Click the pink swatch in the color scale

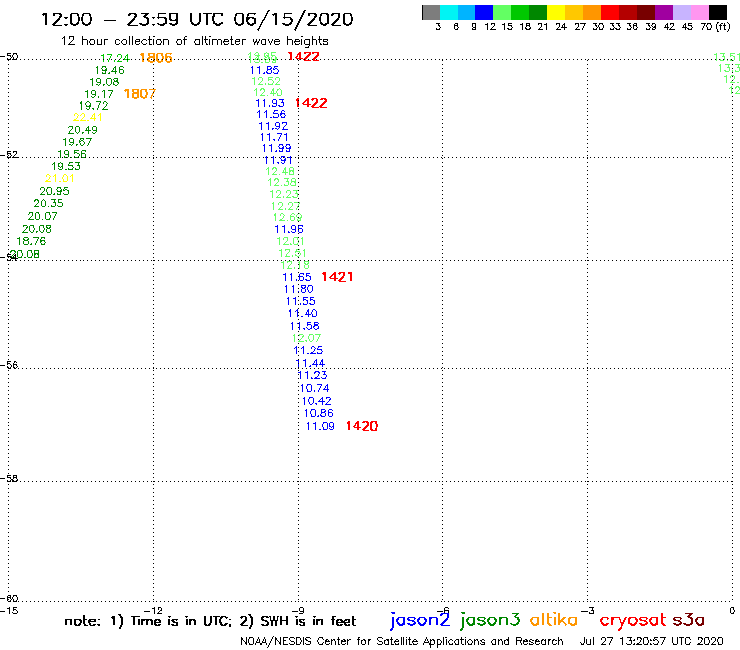700,12
